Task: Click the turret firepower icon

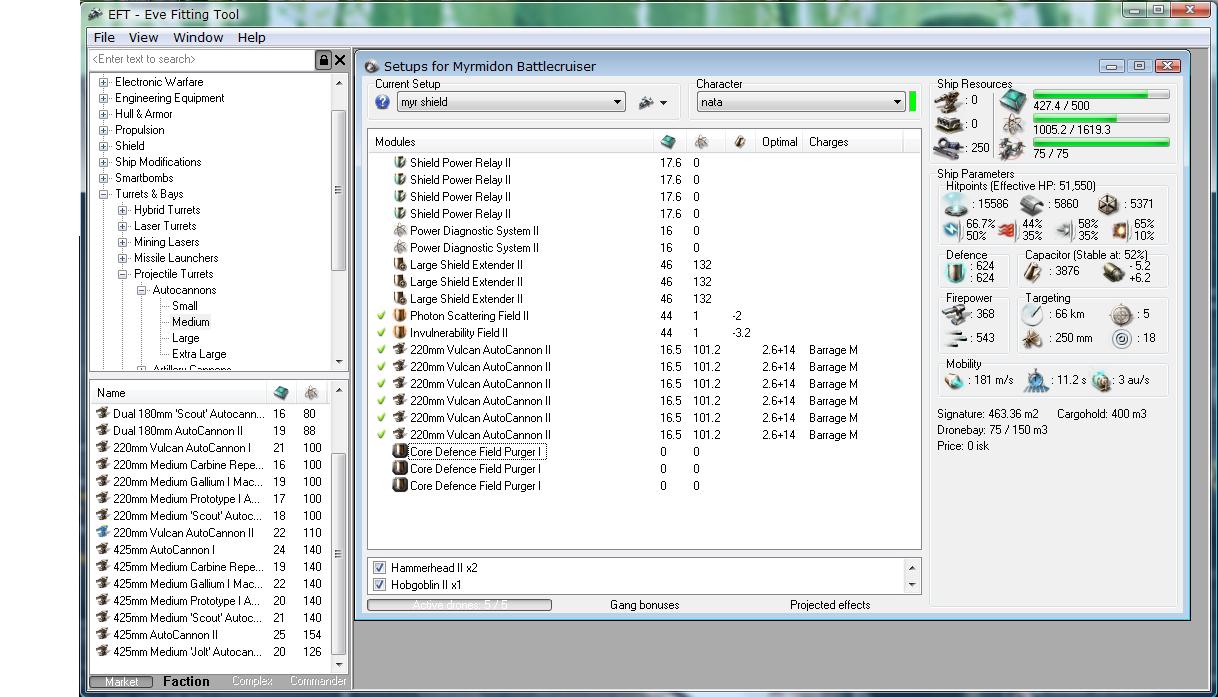Action: point(956,314)
